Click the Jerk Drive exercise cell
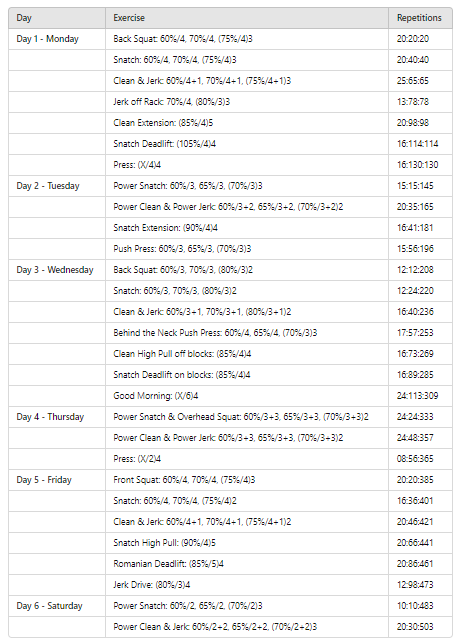This screenshot has width=457, height=638. (x=247, y=585)
